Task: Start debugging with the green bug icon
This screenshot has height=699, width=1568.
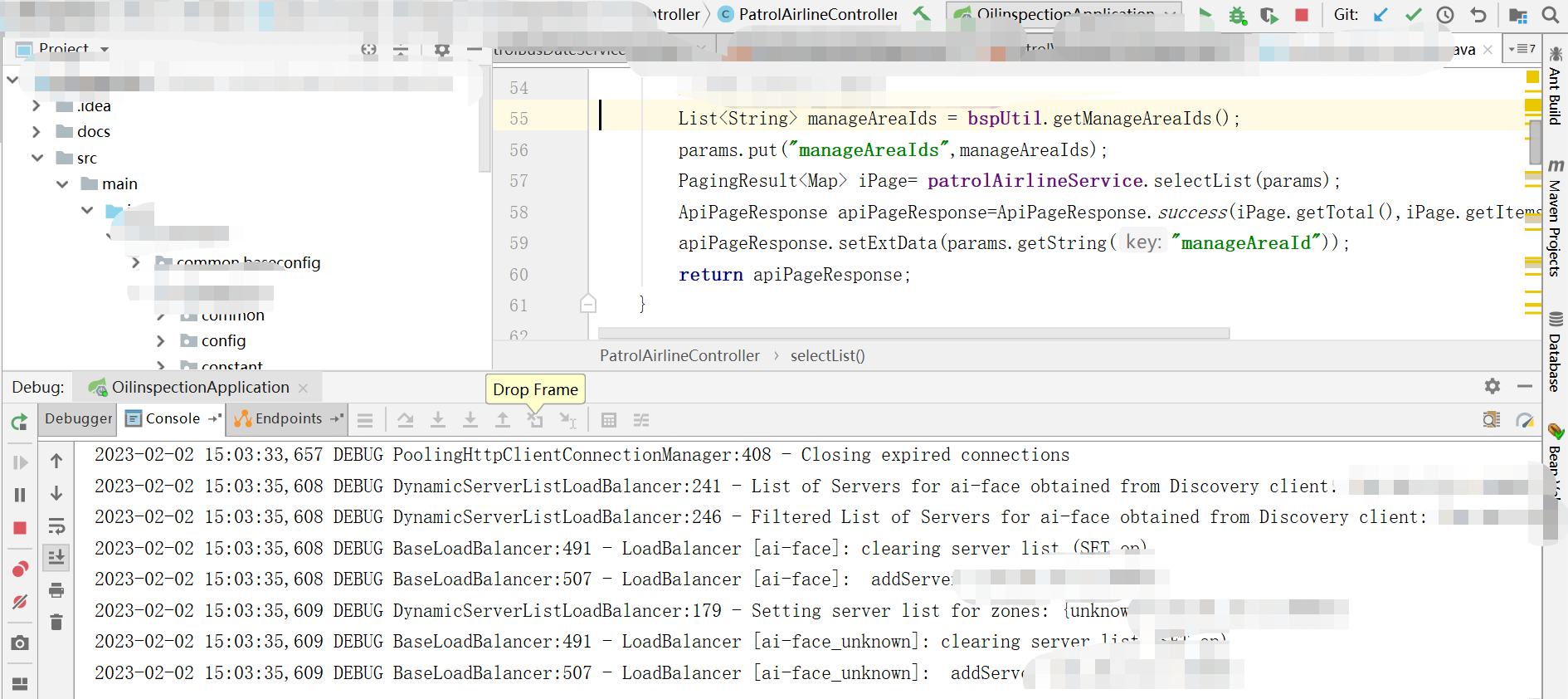Action: pyautogui.click(x=1238, y=15)
